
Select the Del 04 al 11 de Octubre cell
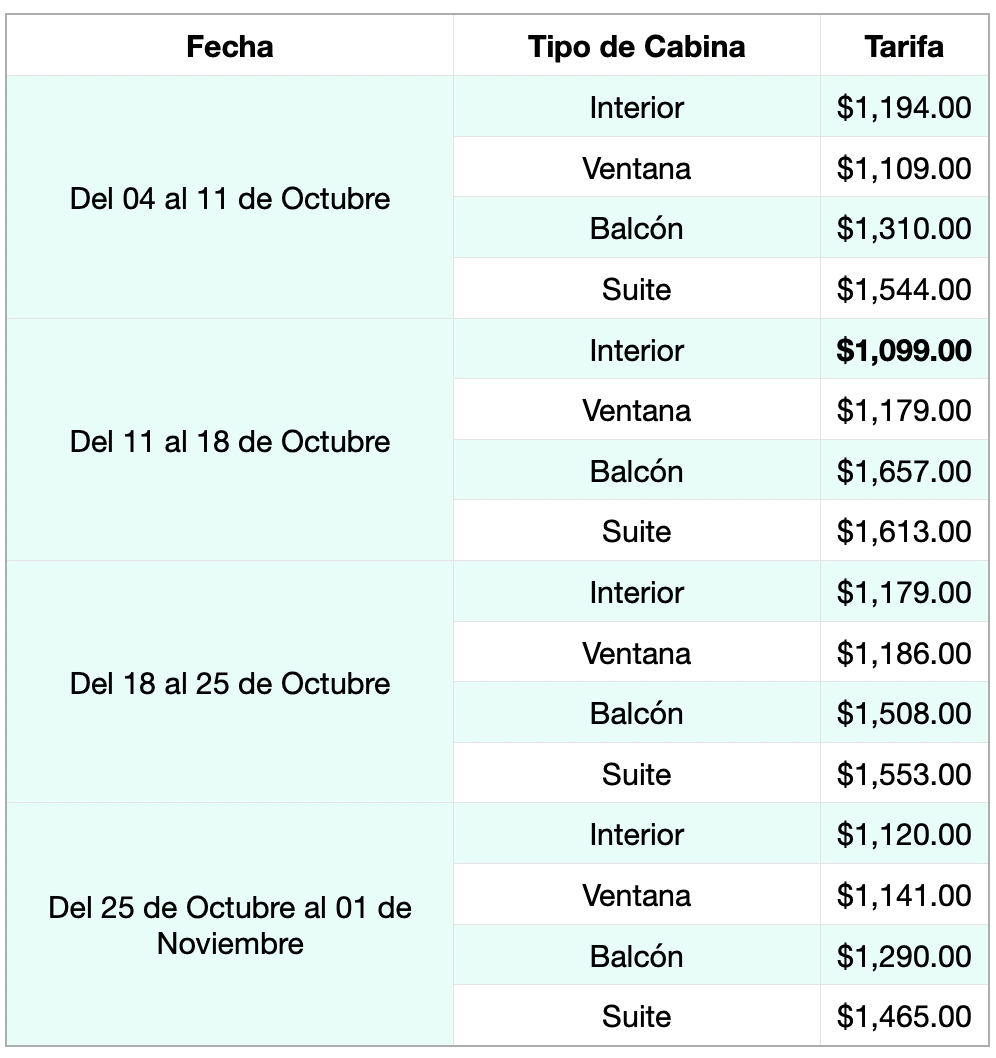coord(230,198)
